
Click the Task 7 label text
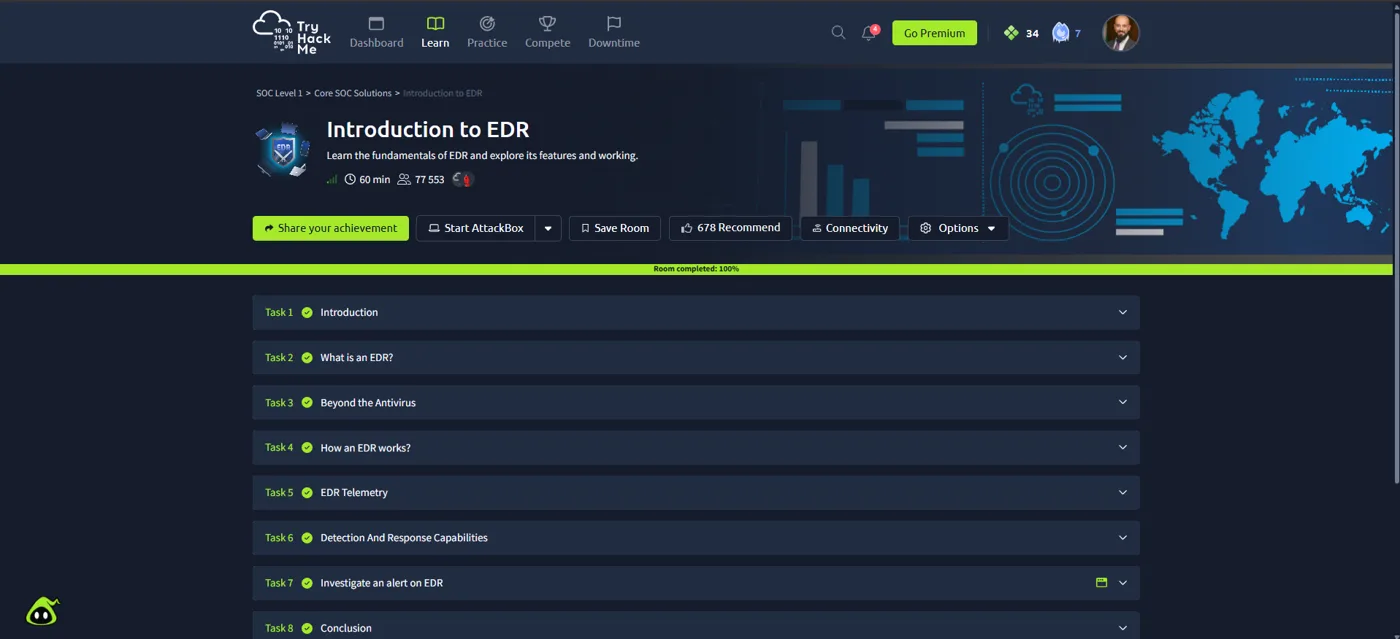[x=279, y=583]
